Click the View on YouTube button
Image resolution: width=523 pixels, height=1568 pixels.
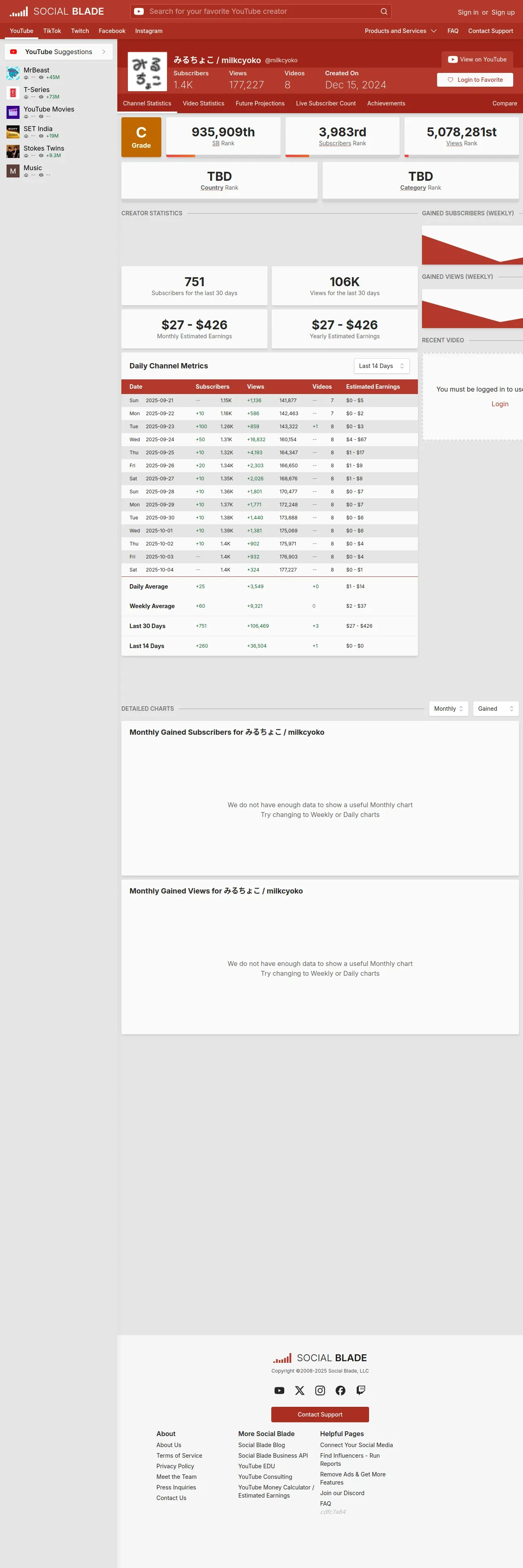[477, 60]
